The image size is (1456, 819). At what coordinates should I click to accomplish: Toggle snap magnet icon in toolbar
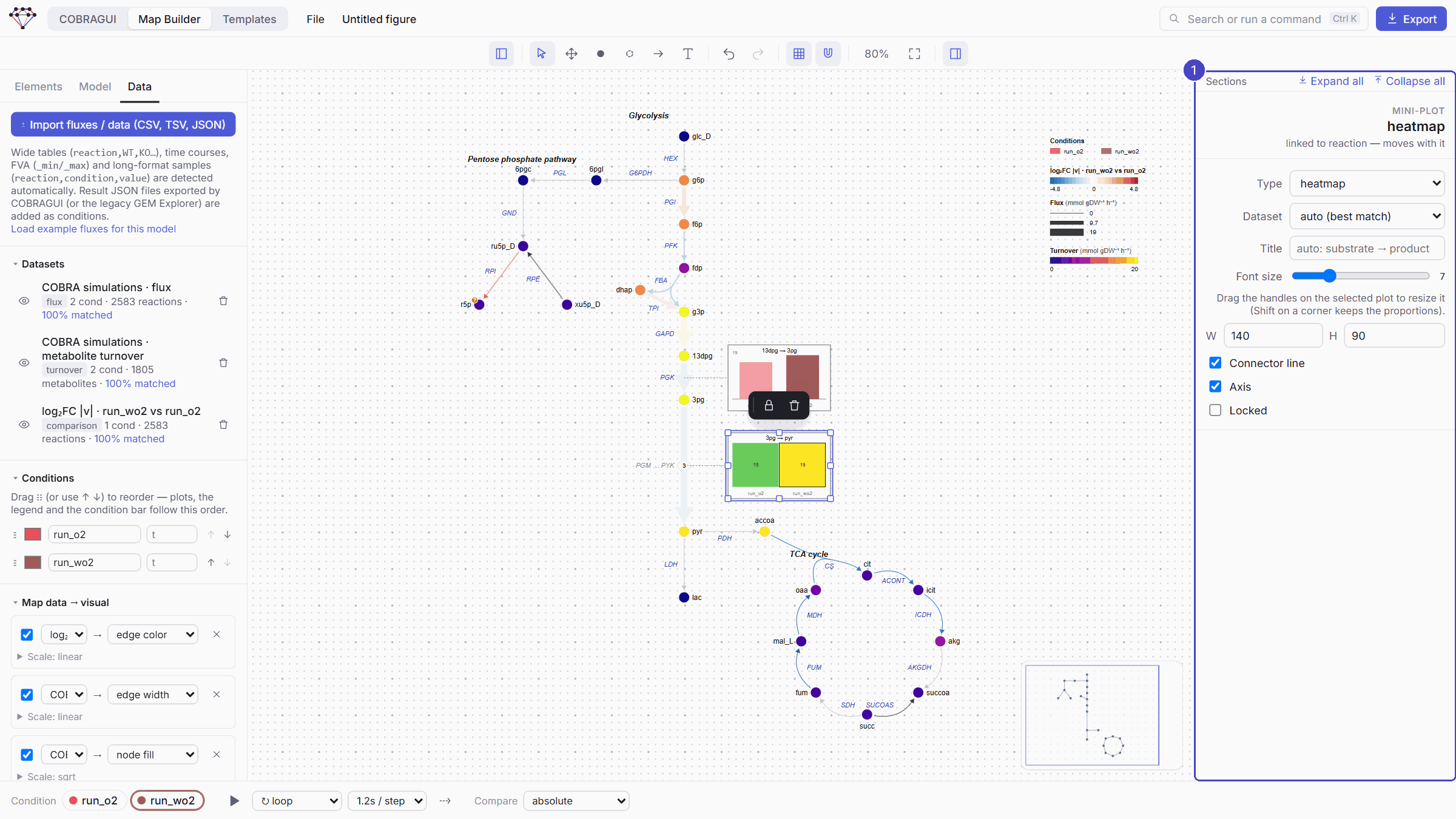tap(828, 54)
